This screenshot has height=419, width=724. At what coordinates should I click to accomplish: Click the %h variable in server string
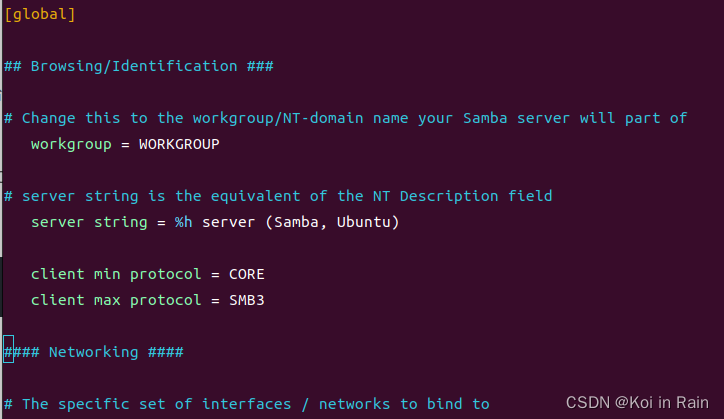(x=183, y=222)
